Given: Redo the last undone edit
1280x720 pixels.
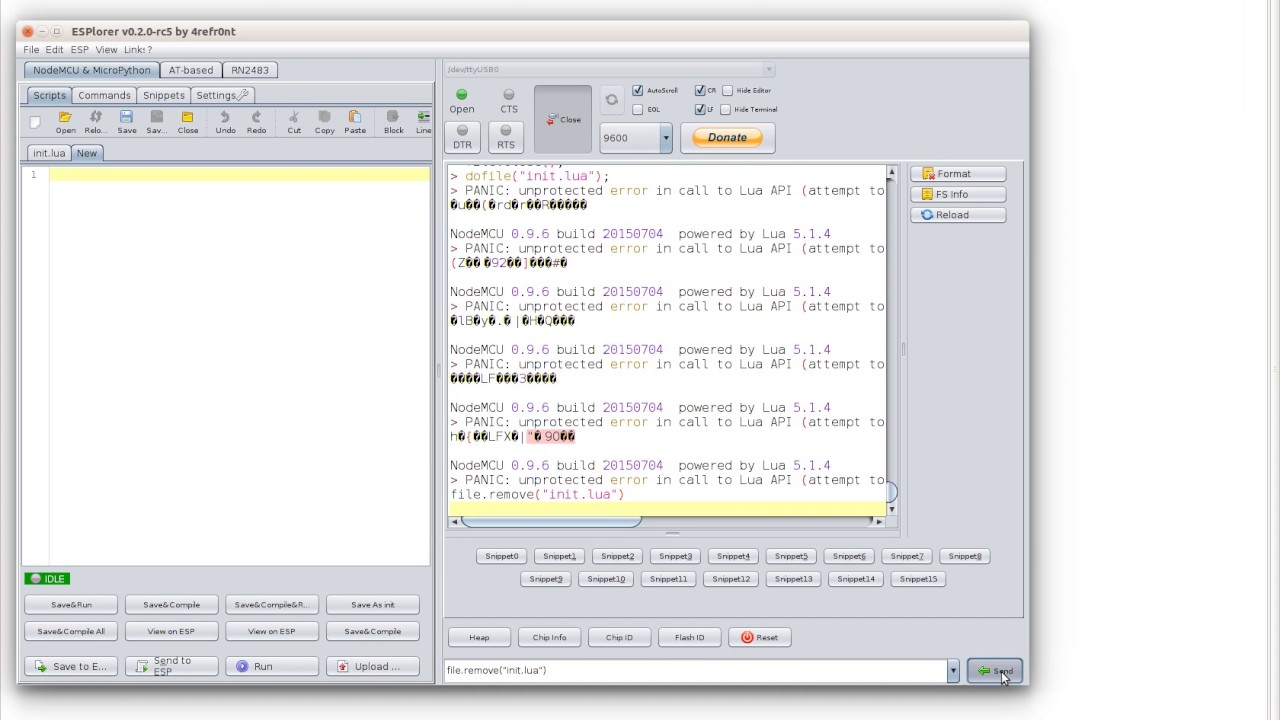Looking at the screenshot, I should pyautogui.click(x=257, y=122).
